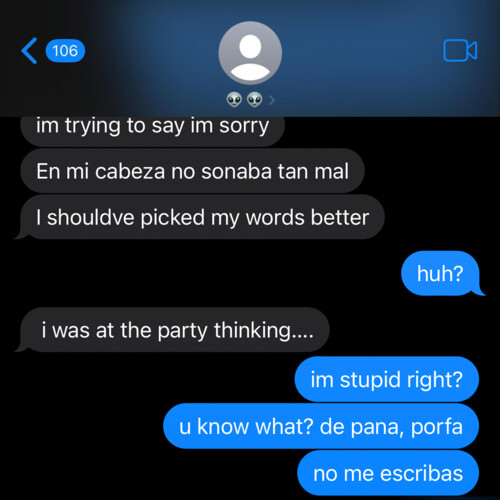
Task: Select the "im trying to say im sorry" message
Action: tap(153, 130)
